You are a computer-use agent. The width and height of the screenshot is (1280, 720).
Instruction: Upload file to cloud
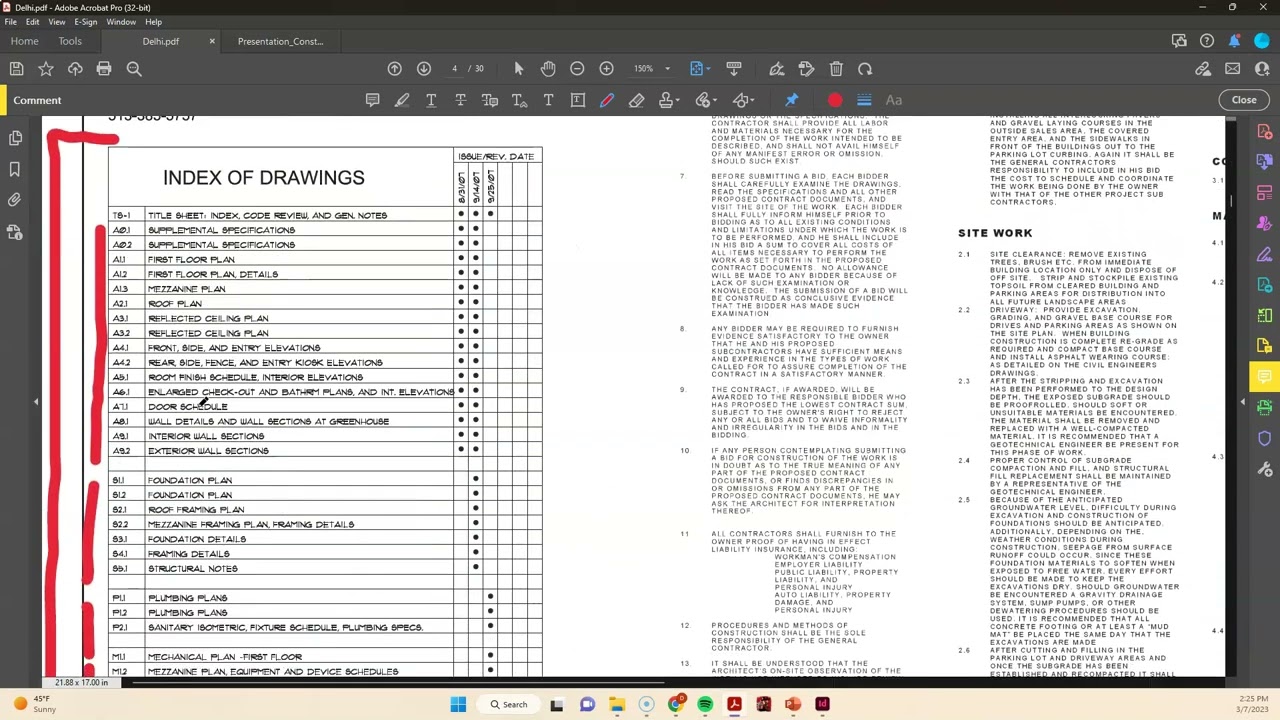[x=75, y=69]
